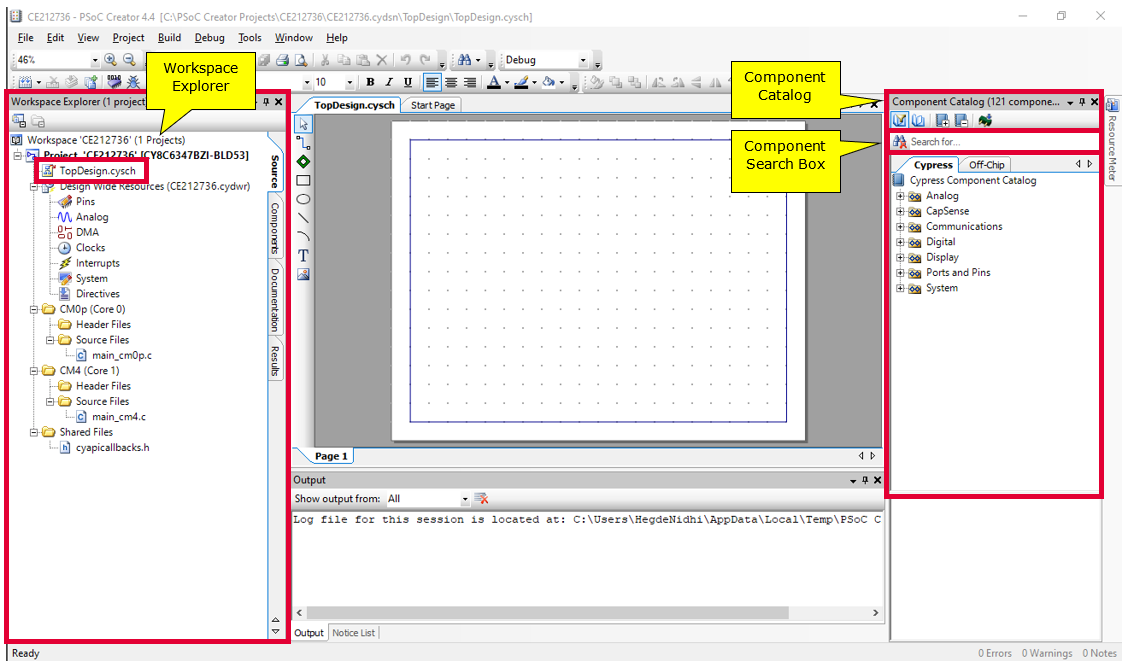The height and width of the screenshot is (670, 1132).
Task: Select the rectangle drawing tool
Action: coord(303,180)
